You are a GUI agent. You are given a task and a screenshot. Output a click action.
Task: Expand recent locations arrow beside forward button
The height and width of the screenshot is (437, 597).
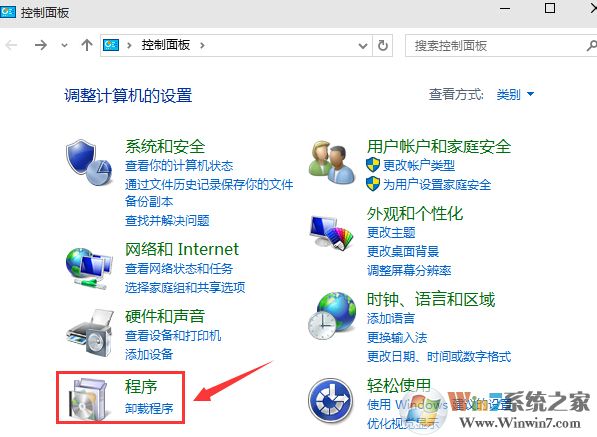point(64,46)
